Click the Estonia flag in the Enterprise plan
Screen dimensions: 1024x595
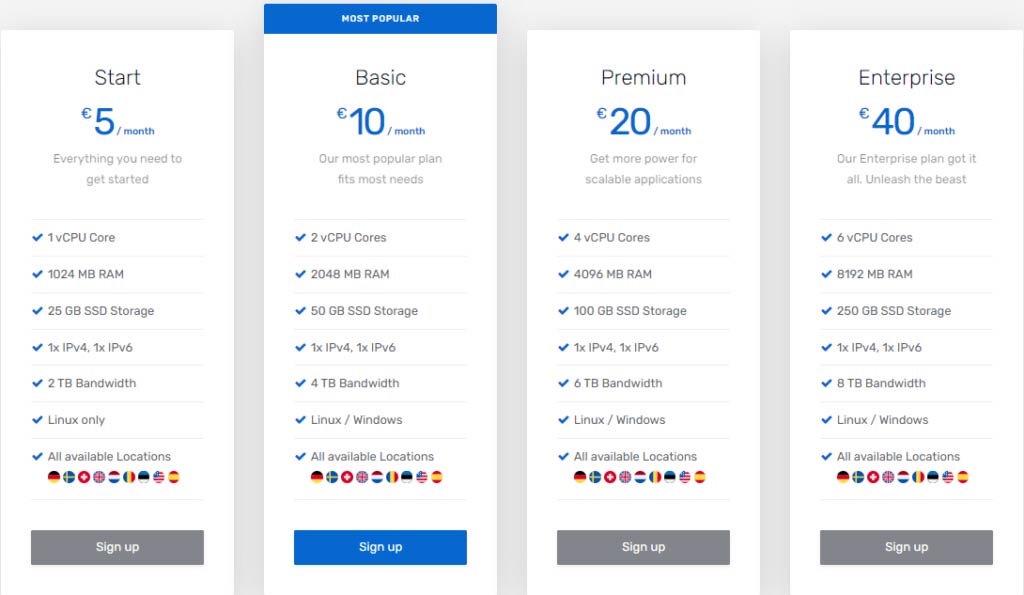point(933,477)
